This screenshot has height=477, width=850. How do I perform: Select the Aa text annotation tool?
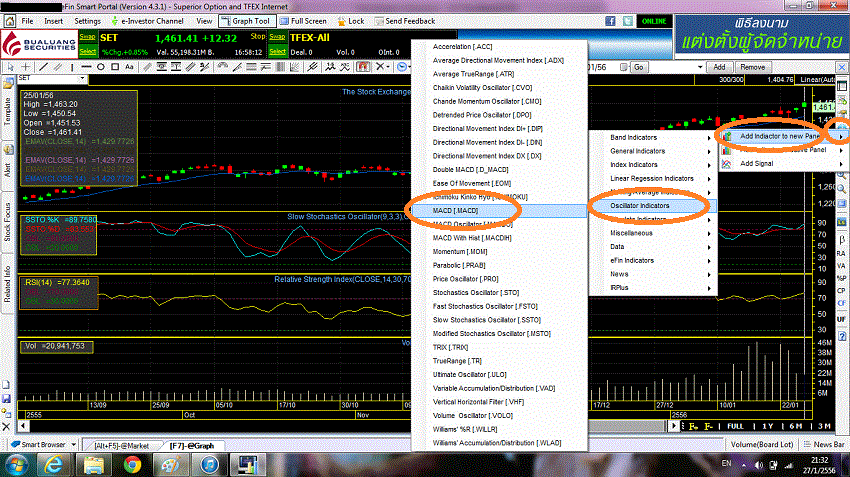click(129, 67)
